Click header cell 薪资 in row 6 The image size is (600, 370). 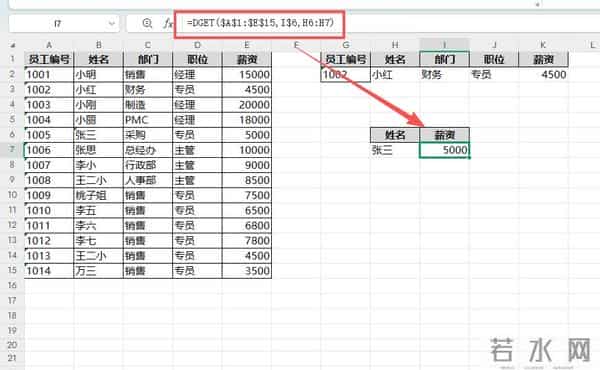click(x=445, y=135)
